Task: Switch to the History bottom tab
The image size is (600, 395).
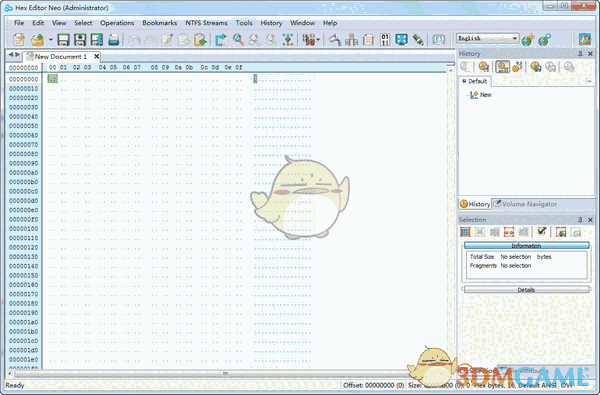Action: click(x=475, y=204)
